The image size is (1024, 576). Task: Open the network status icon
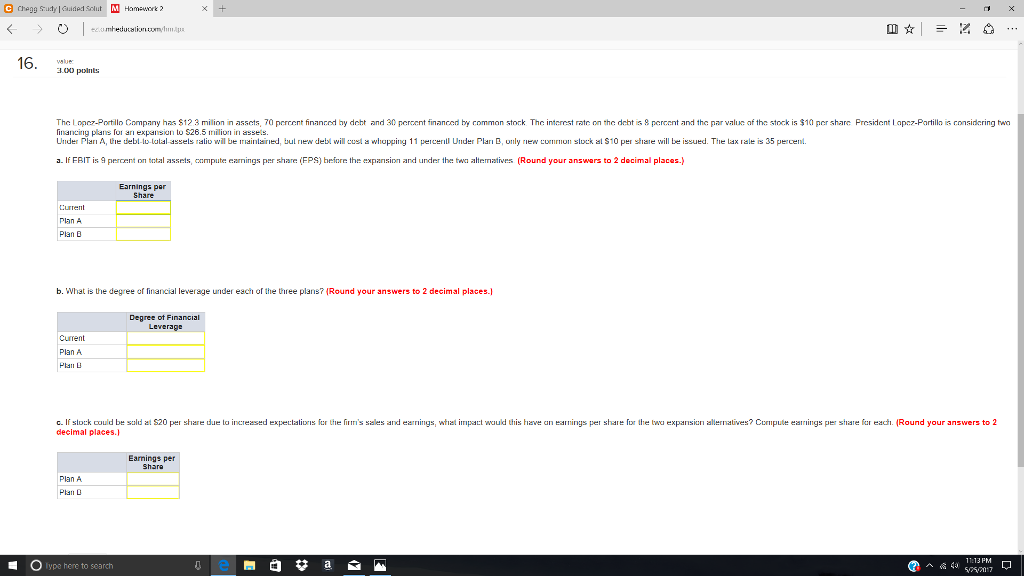click(x=943, y=566)
